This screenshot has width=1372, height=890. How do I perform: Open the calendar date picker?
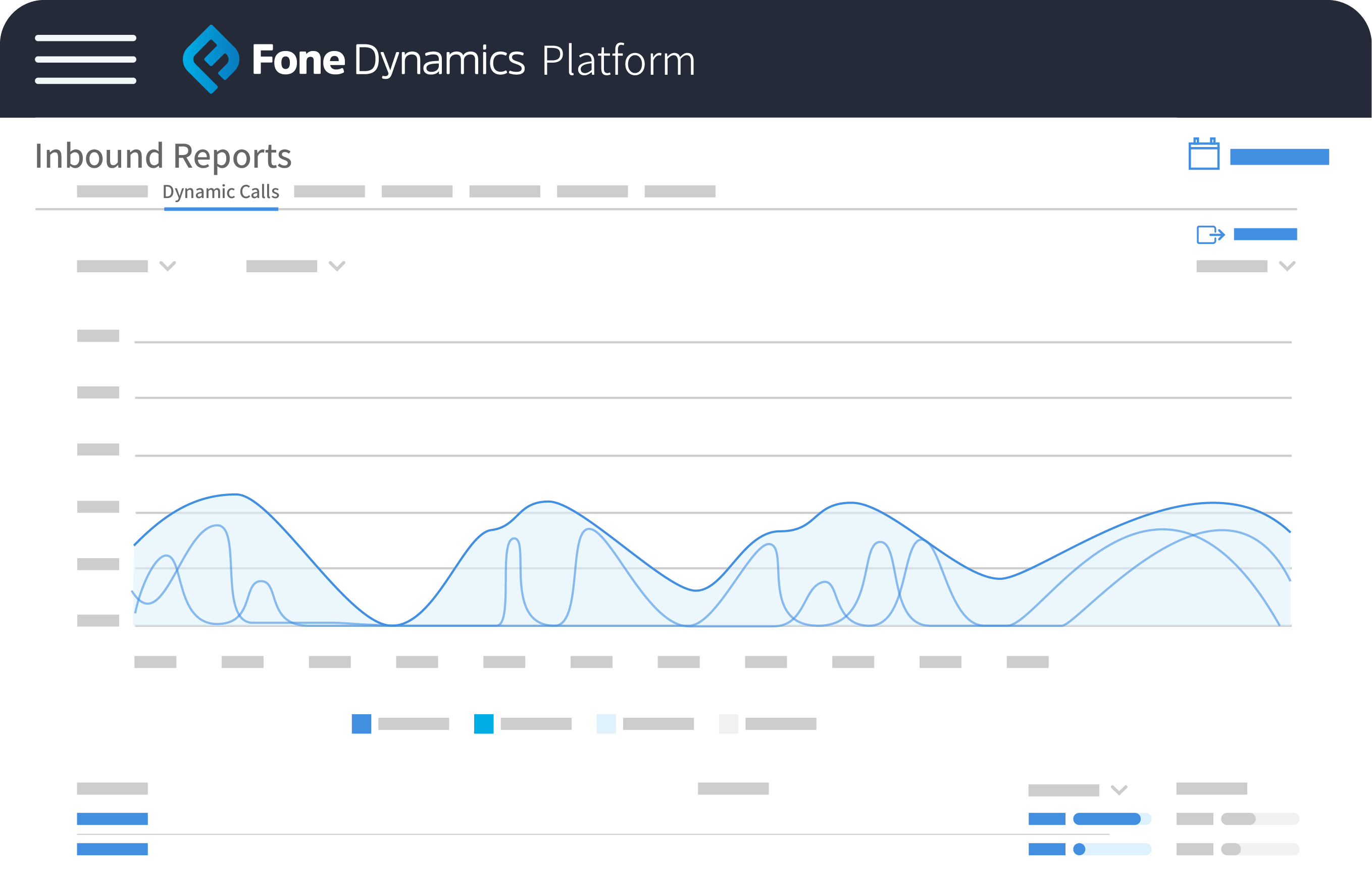[x=1205, y=155]
